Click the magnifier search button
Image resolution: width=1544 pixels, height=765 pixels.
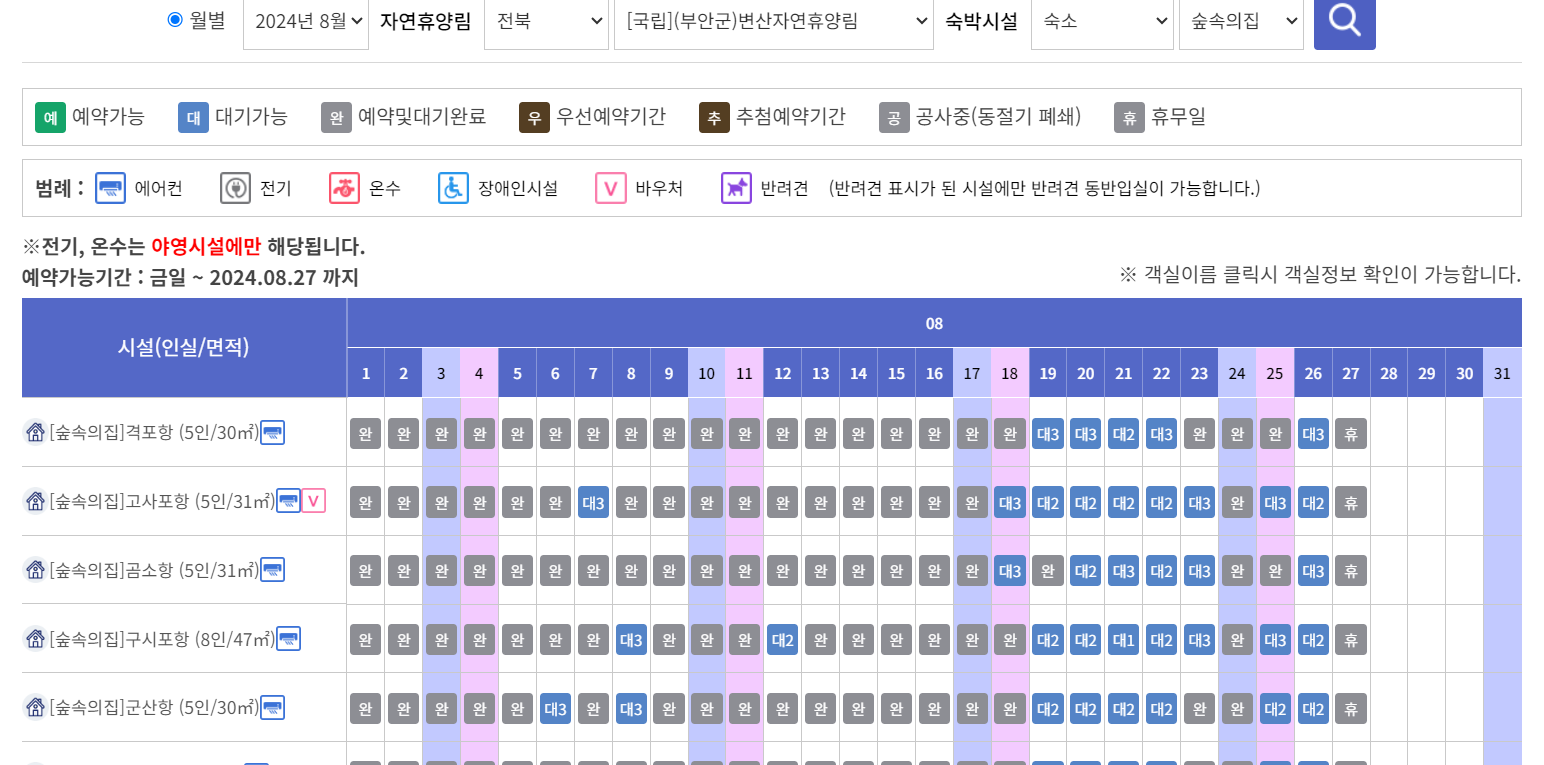(x=1344, y=20)
